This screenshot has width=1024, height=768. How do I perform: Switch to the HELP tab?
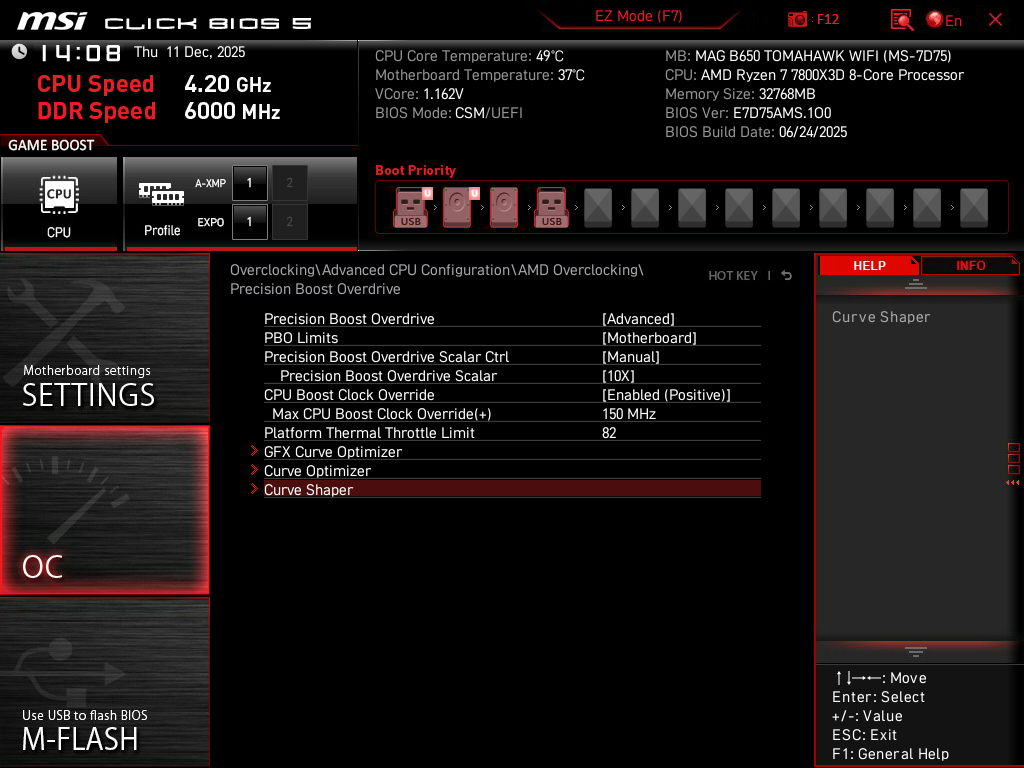pos(869,266)
